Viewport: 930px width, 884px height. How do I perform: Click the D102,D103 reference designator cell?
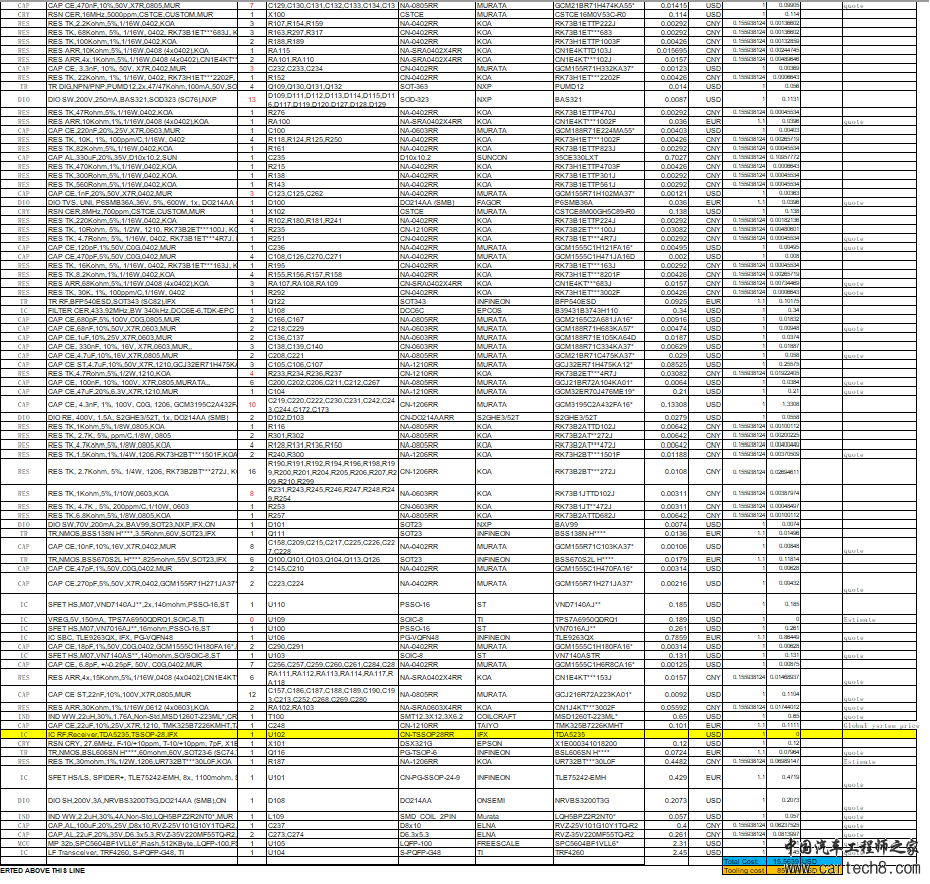(332, 418)
